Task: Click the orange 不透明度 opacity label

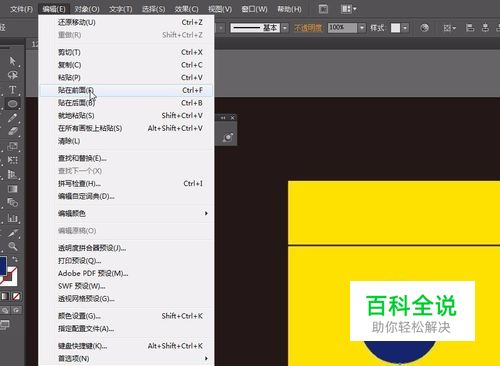Action: coord(309,28)
